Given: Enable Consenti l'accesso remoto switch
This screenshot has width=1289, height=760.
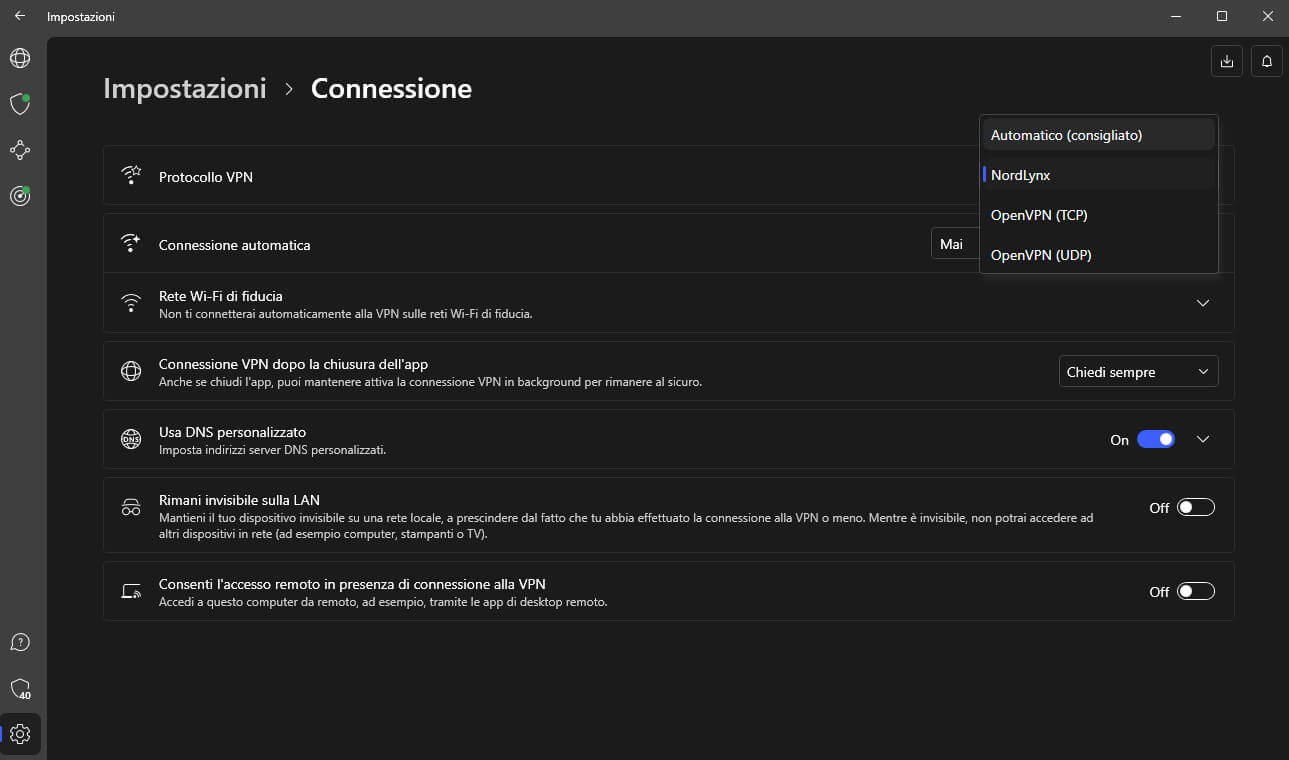Looking at the screenshot, I should 1196,591.
